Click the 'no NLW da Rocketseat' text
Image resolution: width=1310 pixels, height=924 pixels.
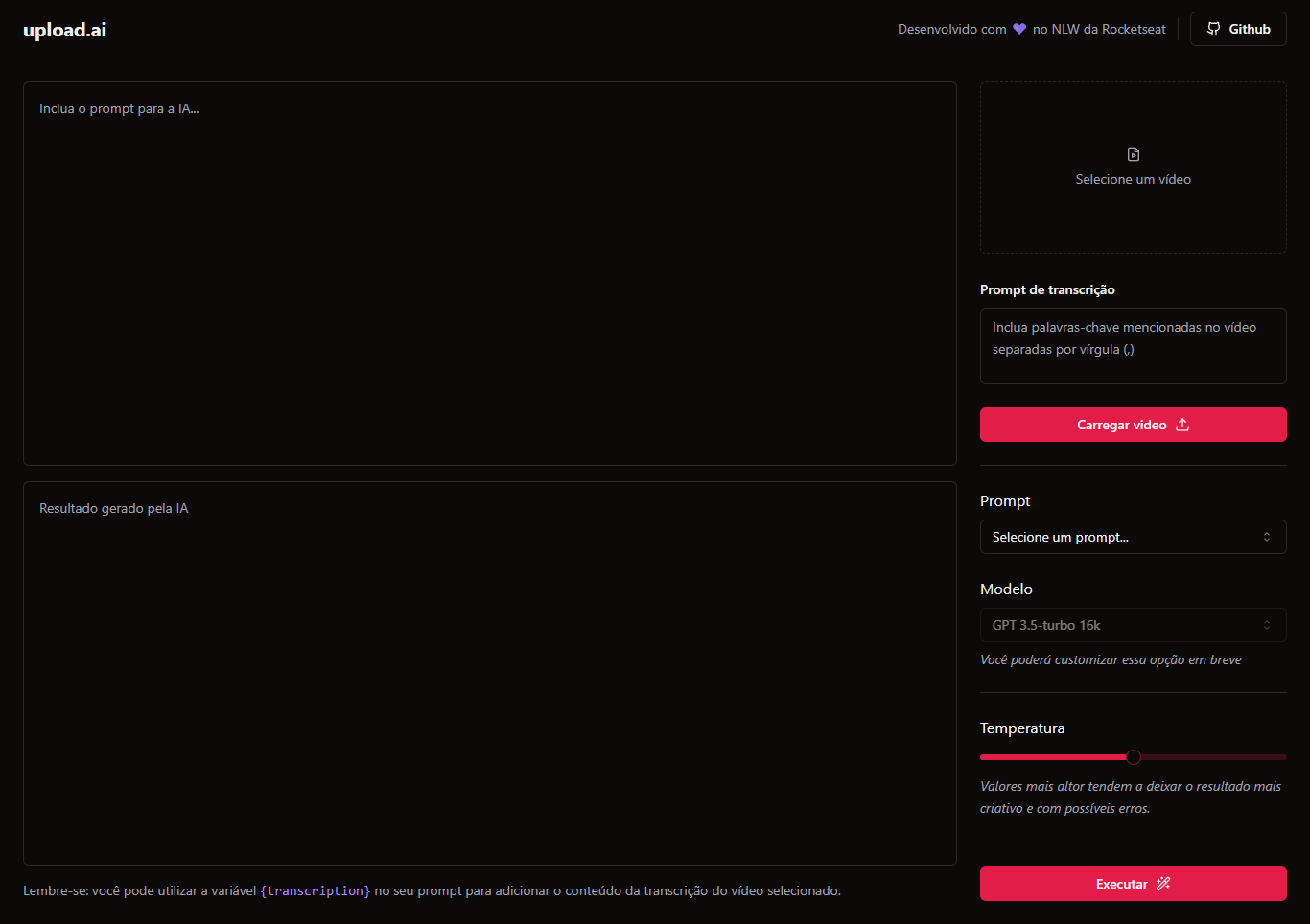[x=1099, y=29]
